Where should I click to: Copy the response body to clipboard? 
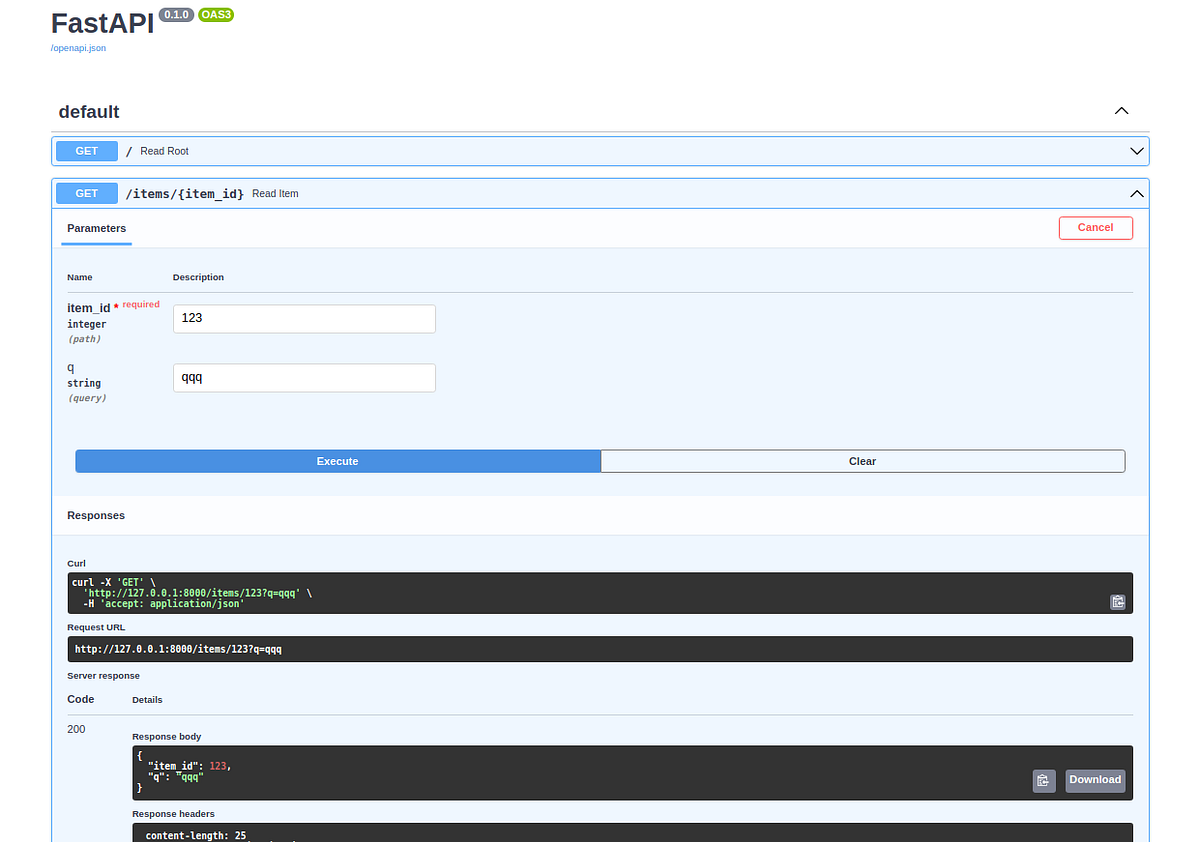1043,780
